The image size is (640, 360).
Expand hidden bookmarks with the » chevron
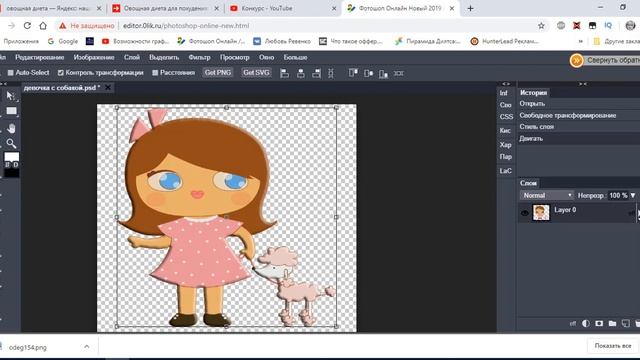coord(580,41)
